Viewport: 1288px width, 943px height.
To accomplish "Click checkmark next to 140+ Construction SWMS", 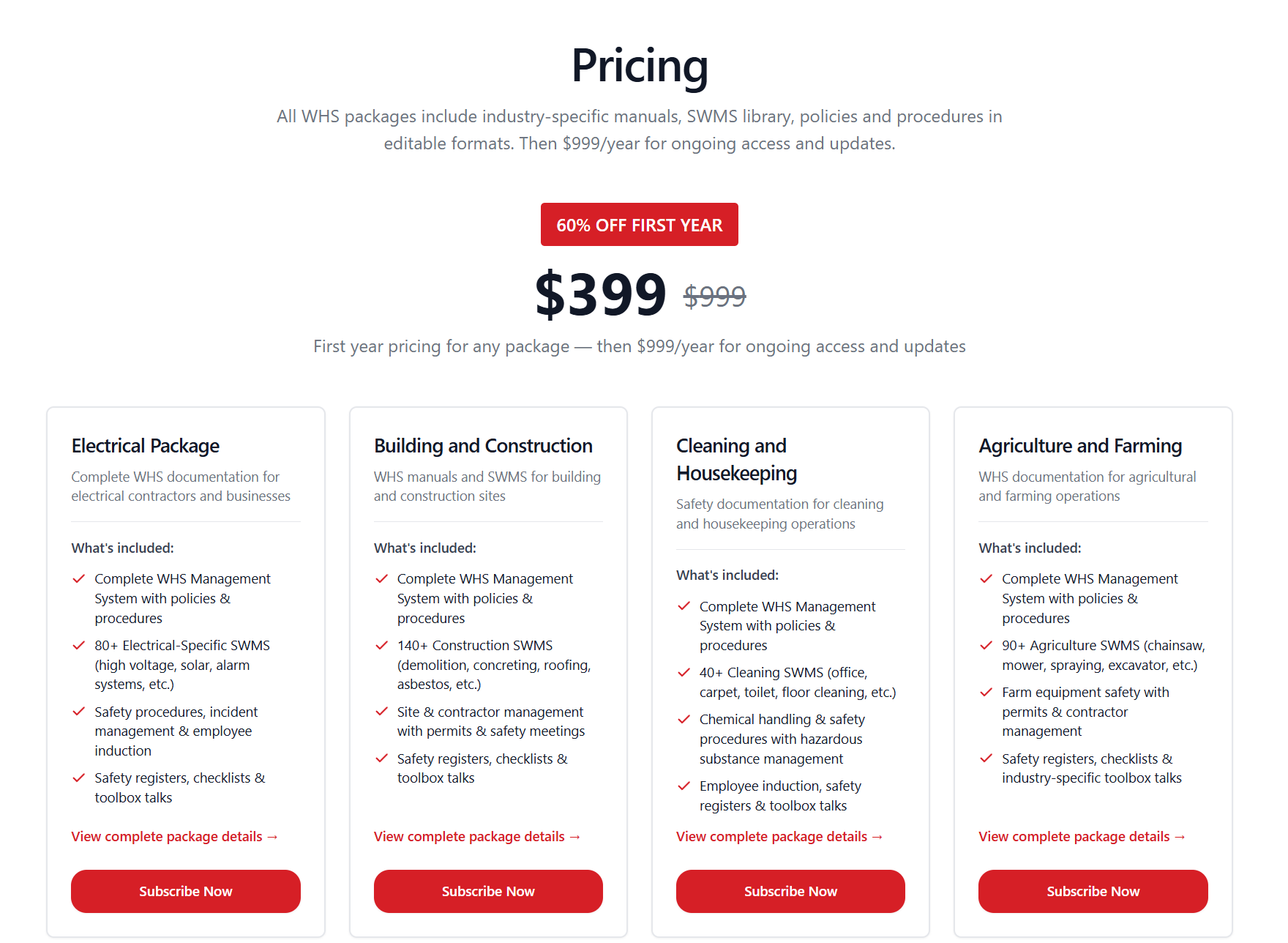I will click(381, 646).
